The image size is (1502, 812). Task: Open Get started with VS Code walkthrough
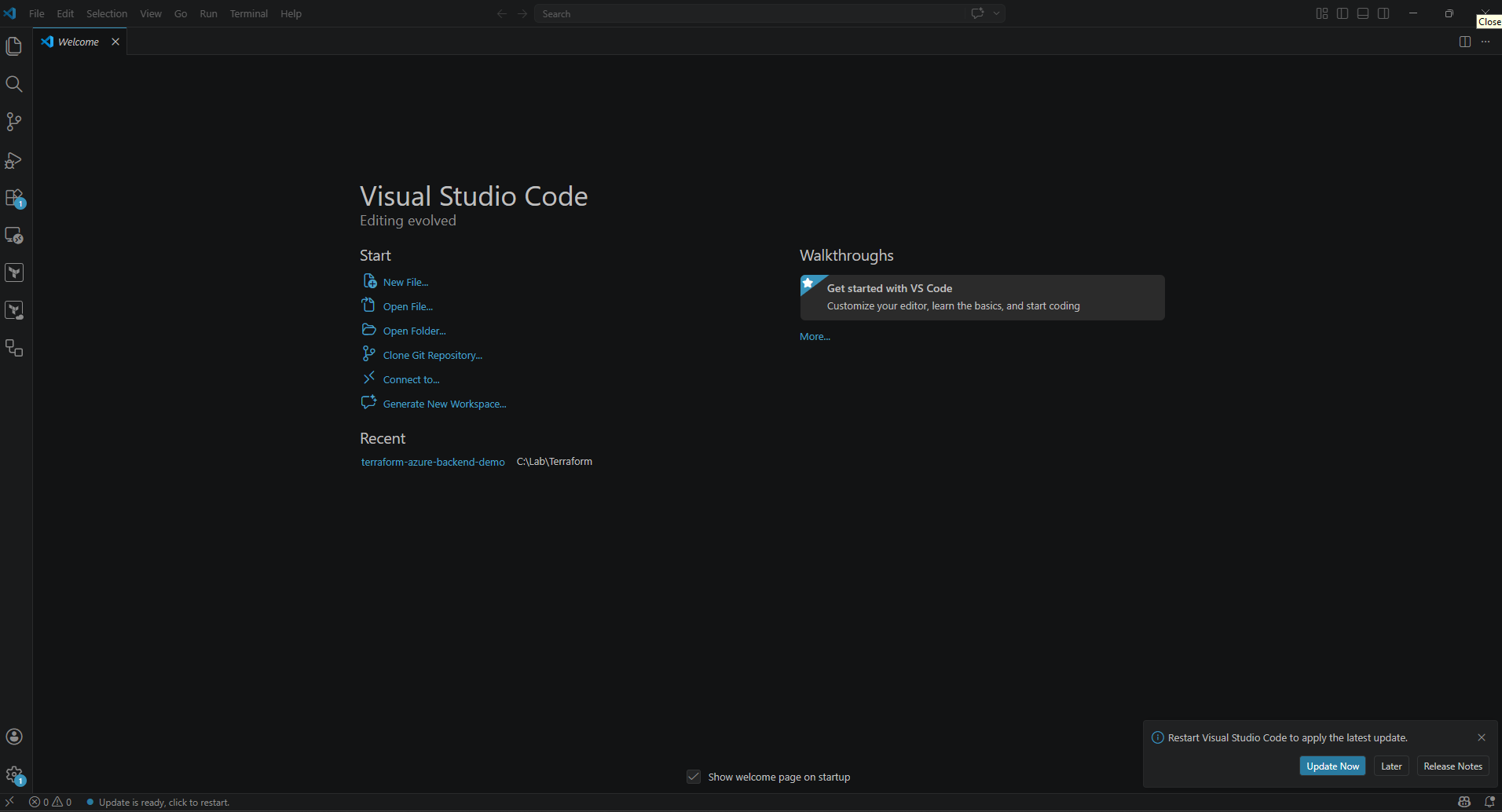coord(982,298)
